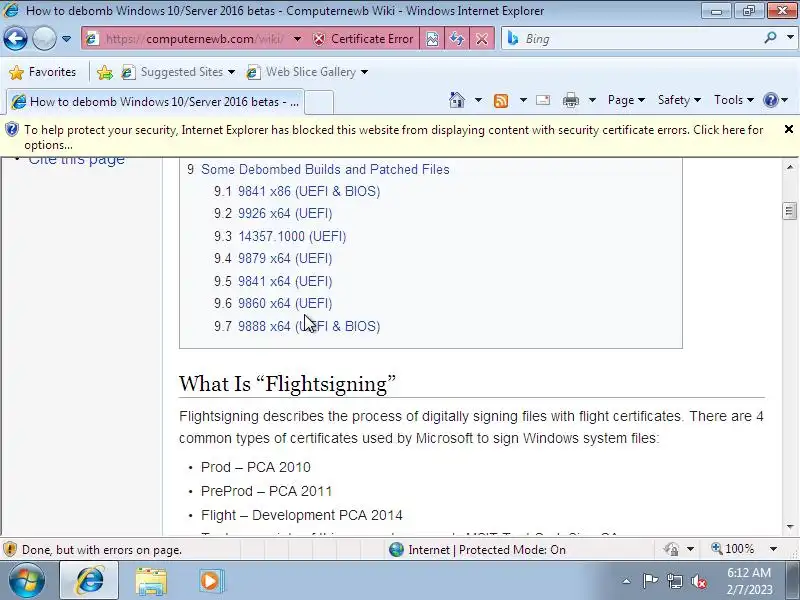This screenshot has width=800, height=600.
Task: Add page to Favorites bar icon
Action: 105,72
